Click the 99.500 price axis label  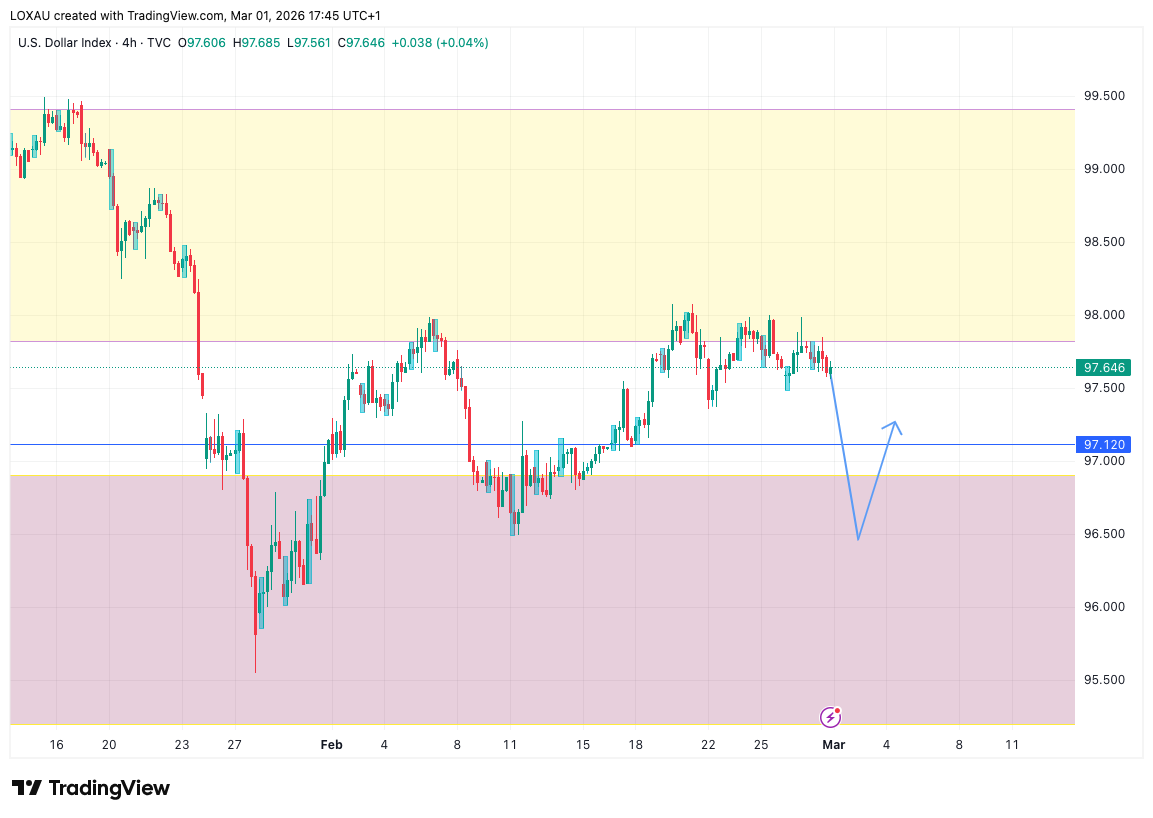[x=1105, y=96]
